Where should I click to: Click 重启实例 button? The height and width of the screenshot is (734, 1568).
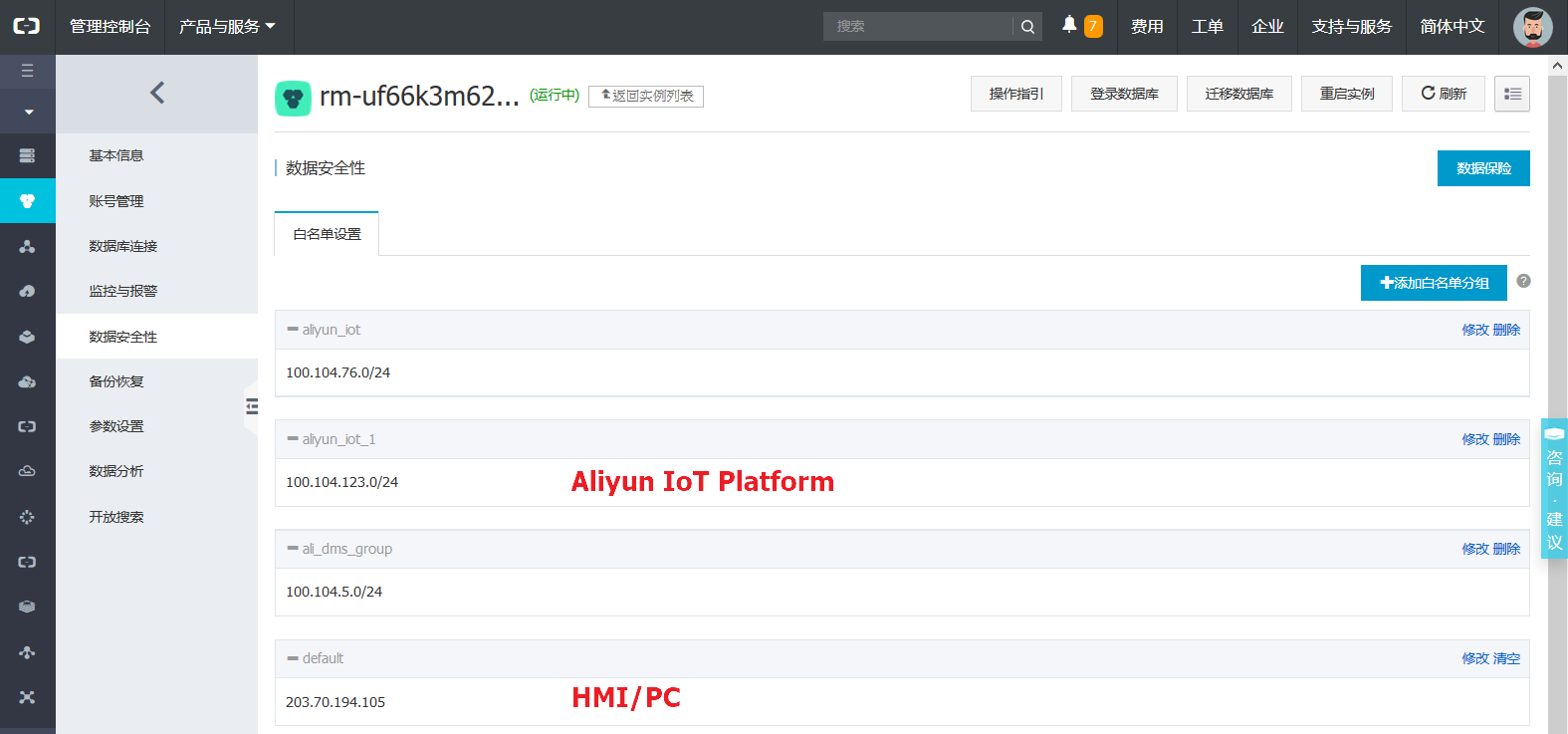[1347, 94]
